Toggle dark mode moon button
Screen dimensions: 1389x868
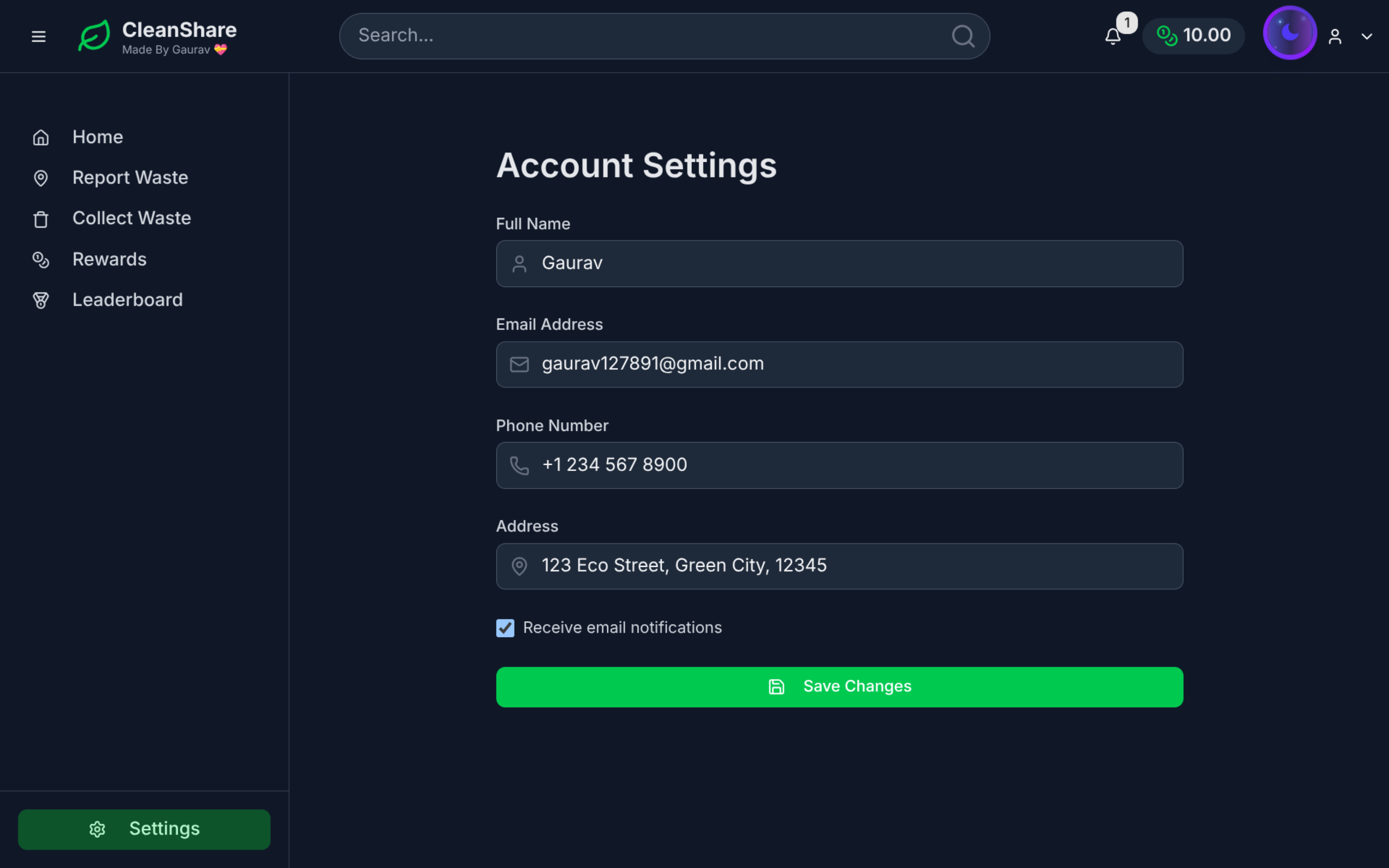[1289, 33]
